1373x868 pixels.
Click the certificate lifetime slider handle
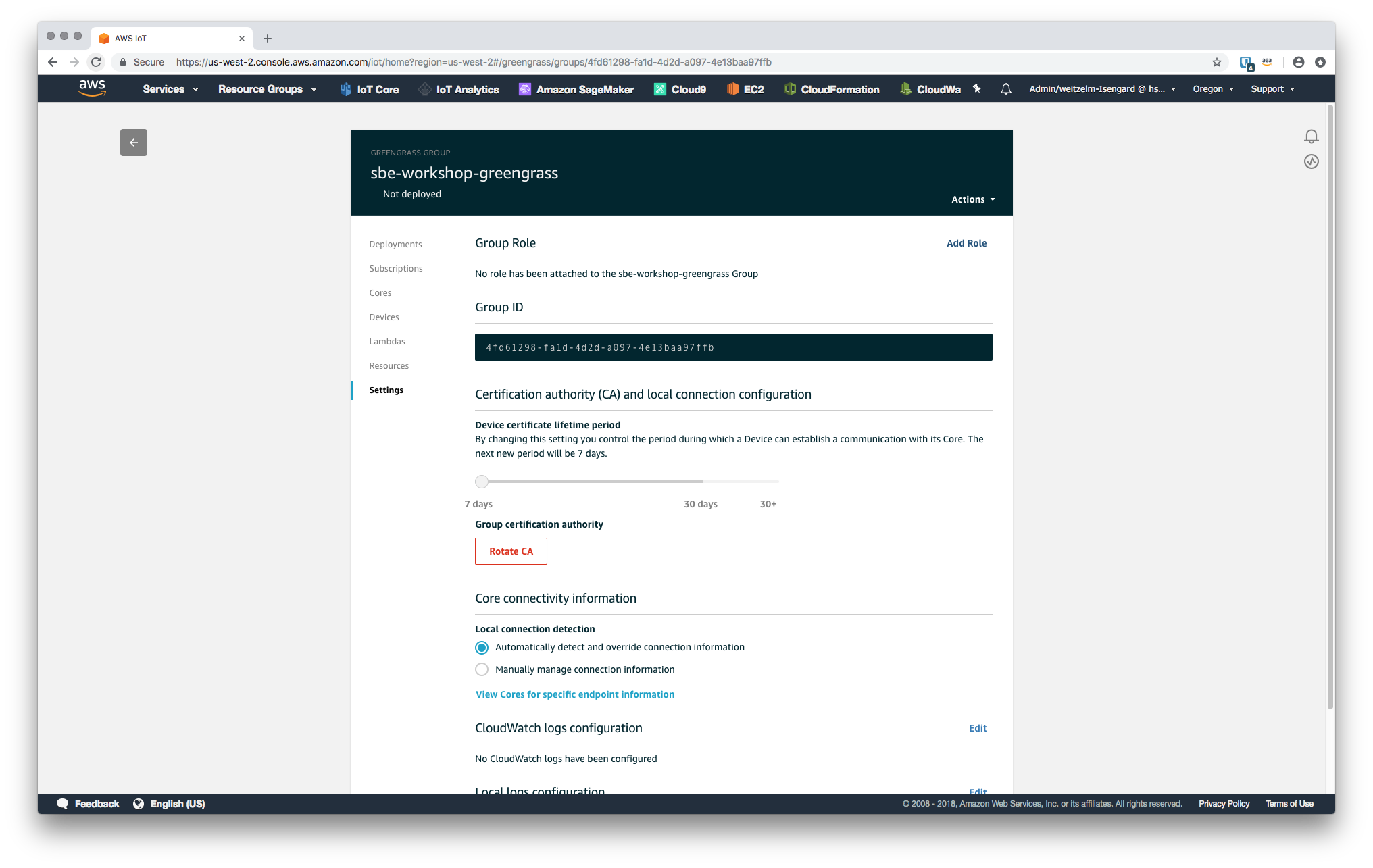pos(482,482)
